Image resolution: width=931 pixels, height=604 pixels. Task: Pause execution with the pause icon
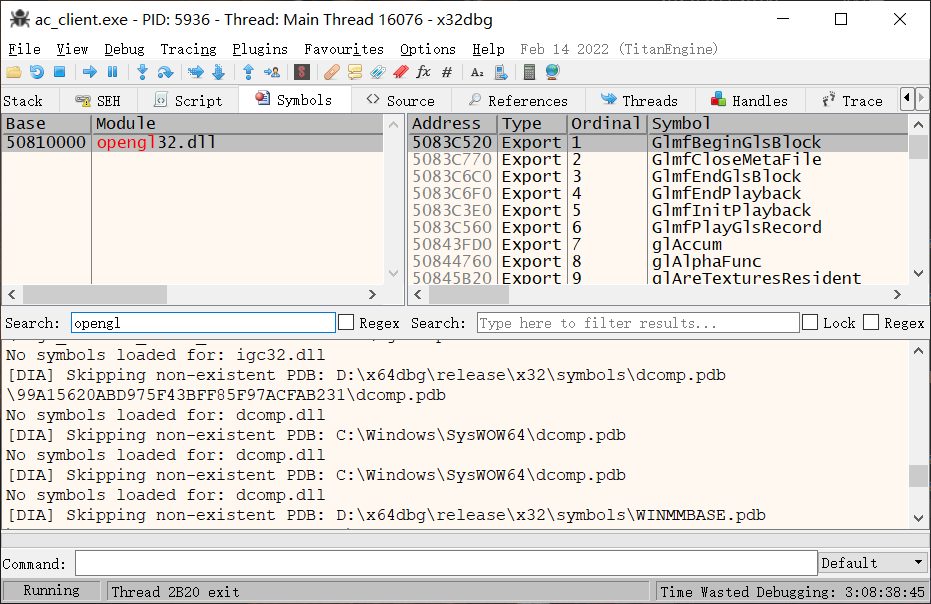point(112,72)
